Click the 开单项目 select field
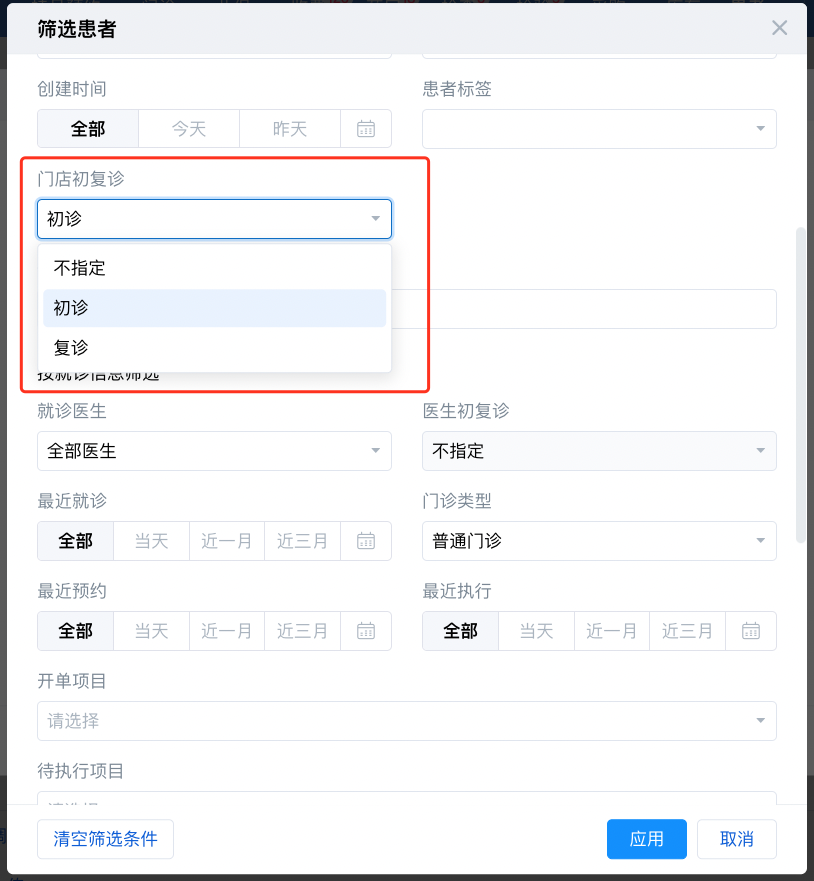Screen dimensions: 814x881 pyautogui.click(x=406, y=721)
